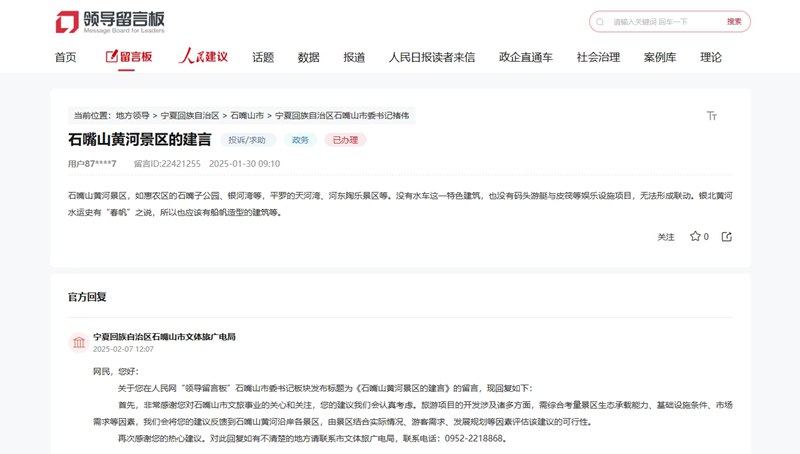The height and width of the screenshot is (454, 800).
Task: Click the 投诉/求助 category tag
Action: point(247,140)
